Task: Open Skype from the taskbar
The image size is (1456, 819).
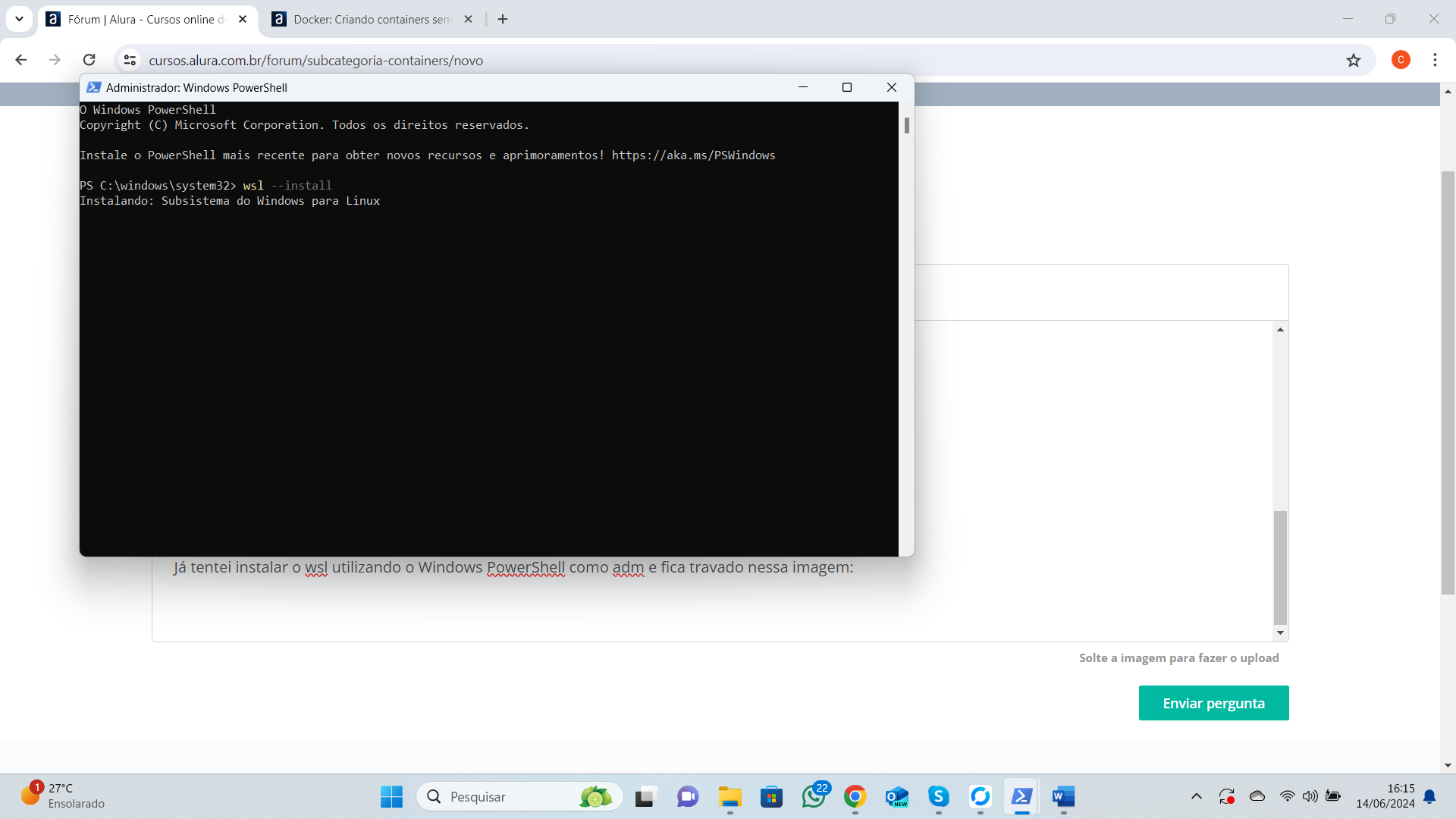Action: (x=938, y=796)
